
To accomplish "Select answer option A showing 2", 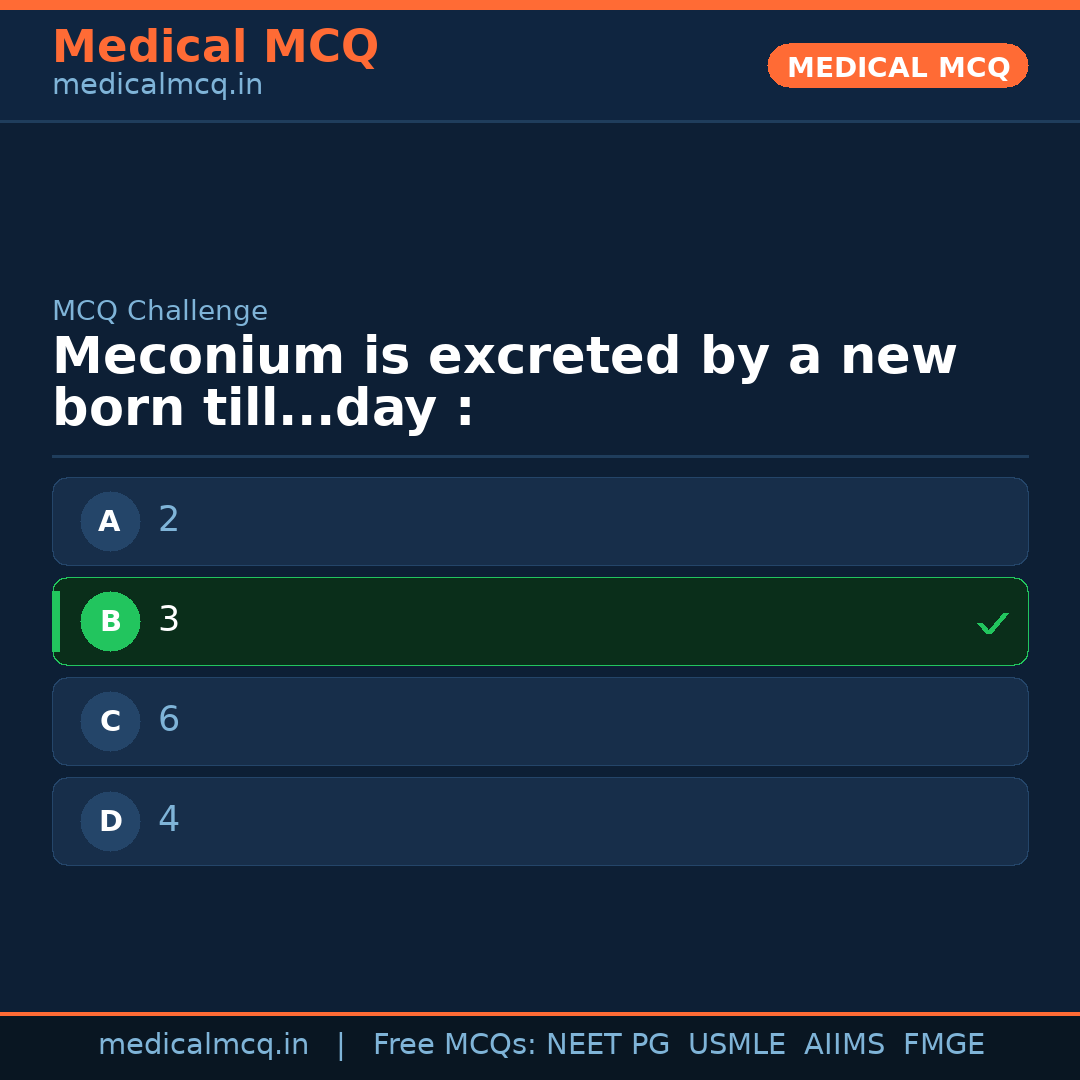I will coord(540,521).
